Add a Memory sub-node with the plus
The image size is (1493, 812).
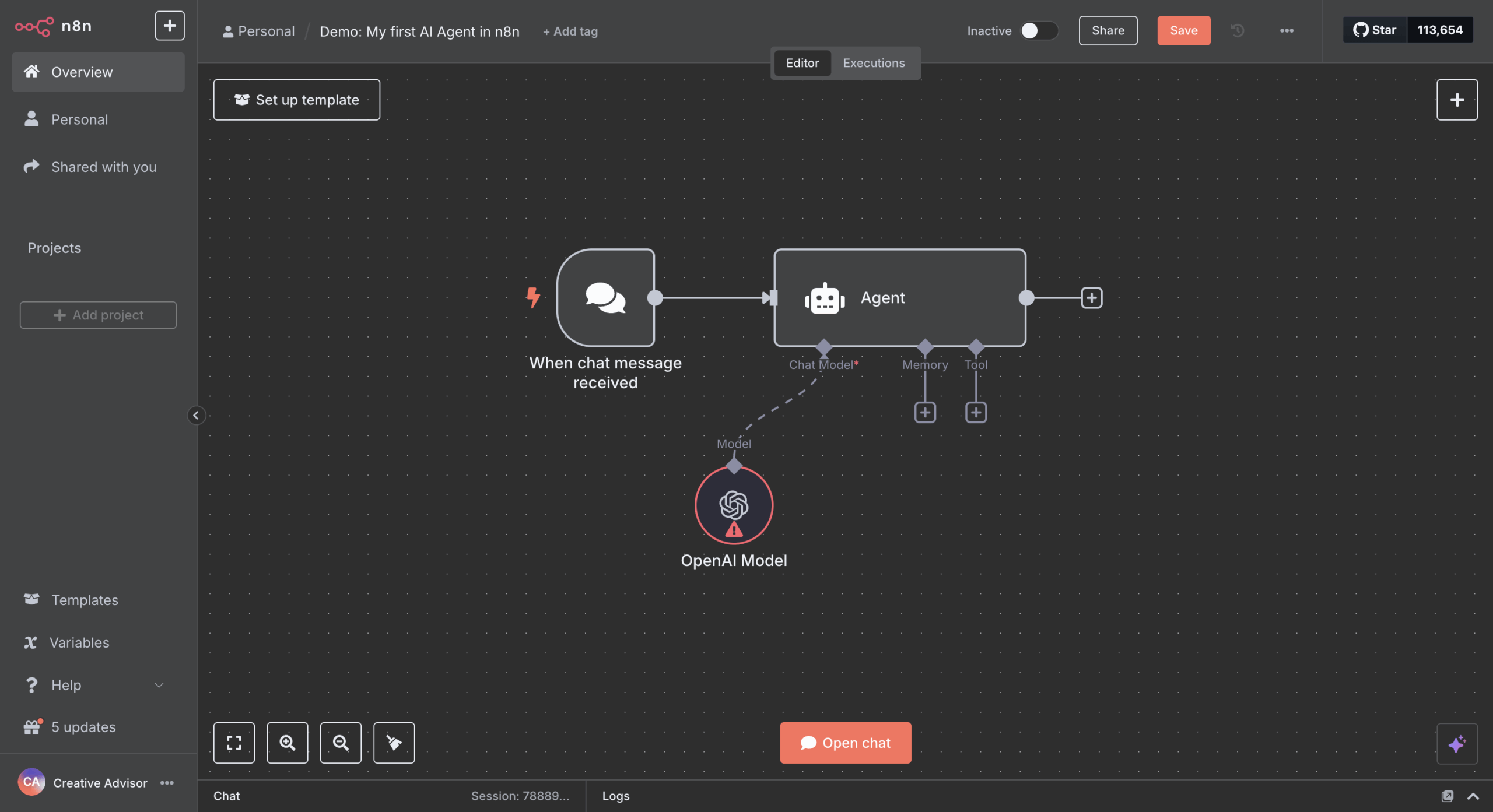925,413
